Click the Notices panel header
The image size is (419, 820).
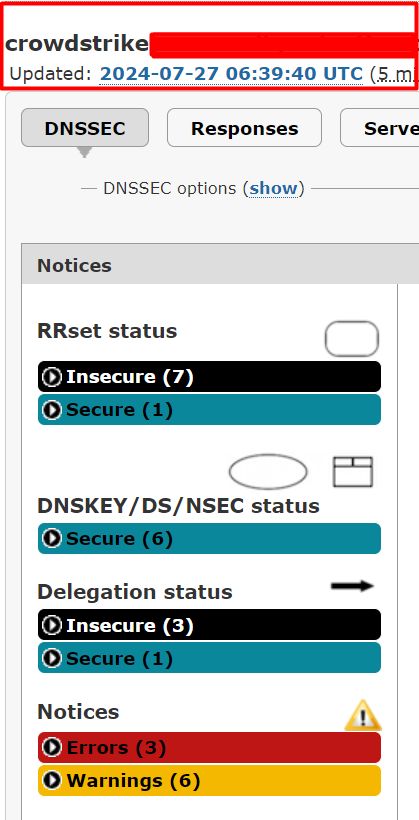point(220,265)
